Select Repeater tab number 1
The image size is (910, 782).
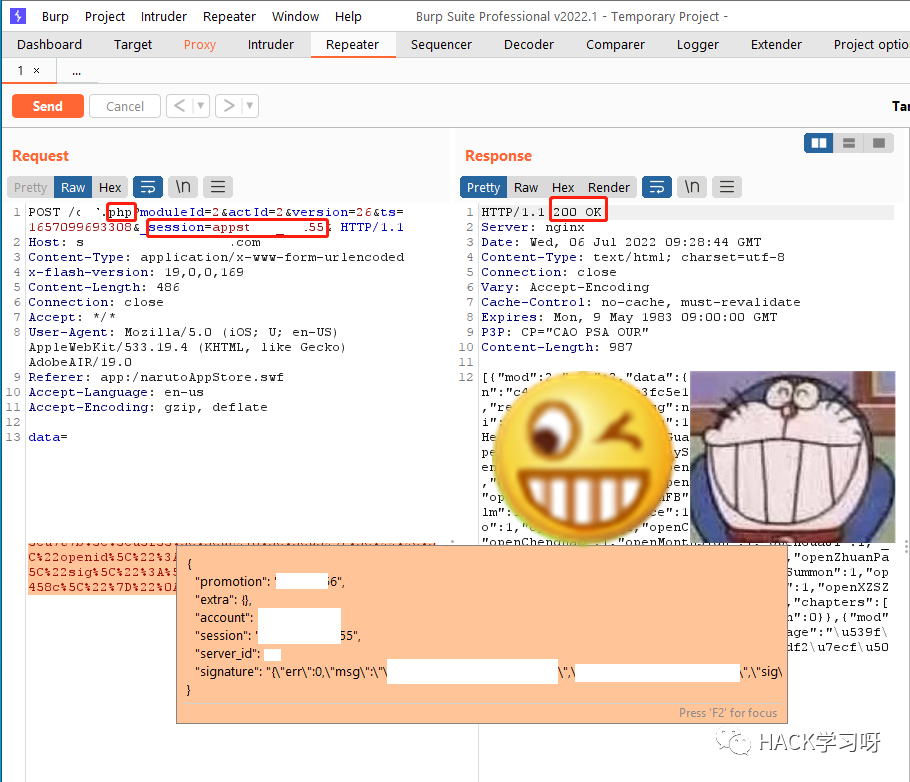coord(20,70)
